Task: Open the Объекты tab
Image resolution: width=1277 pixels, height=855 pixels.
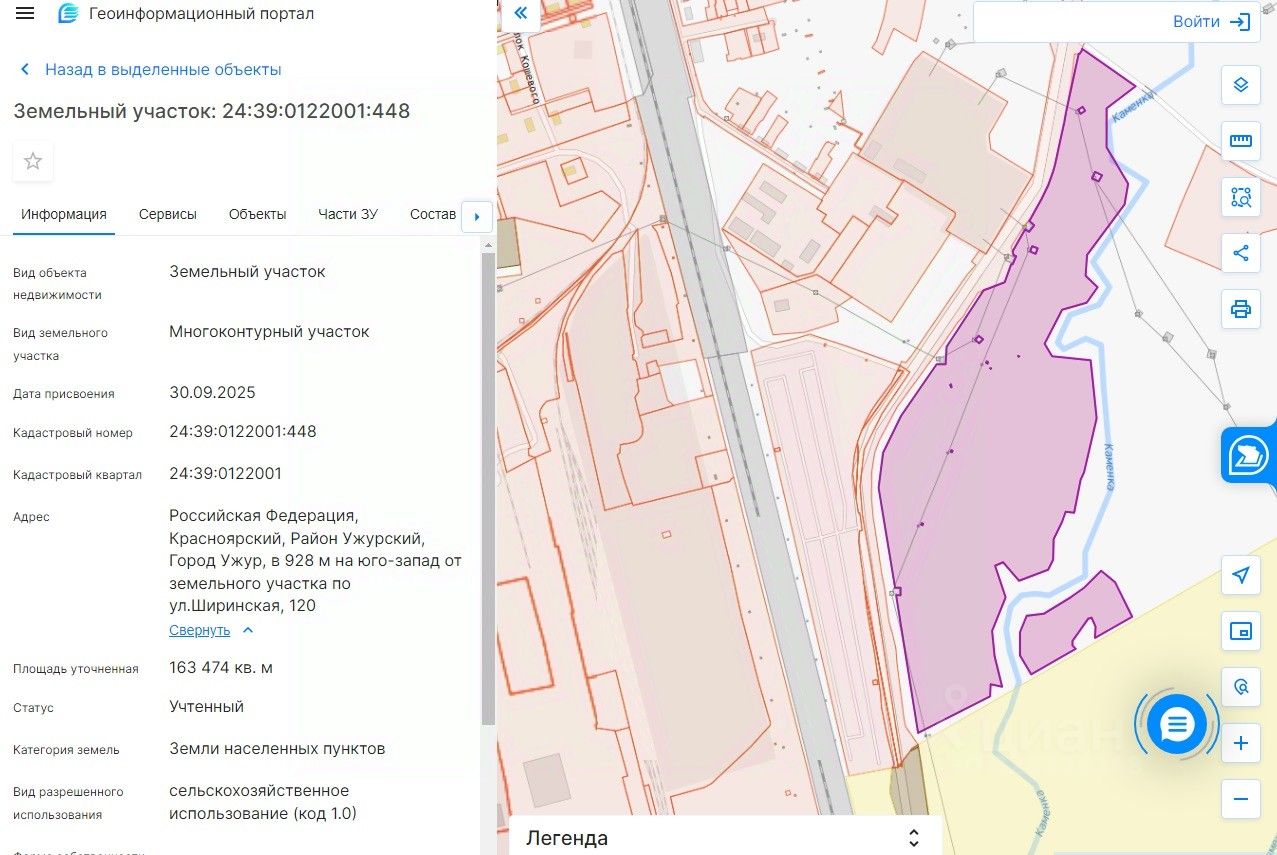Action: (x=257, y=214)
